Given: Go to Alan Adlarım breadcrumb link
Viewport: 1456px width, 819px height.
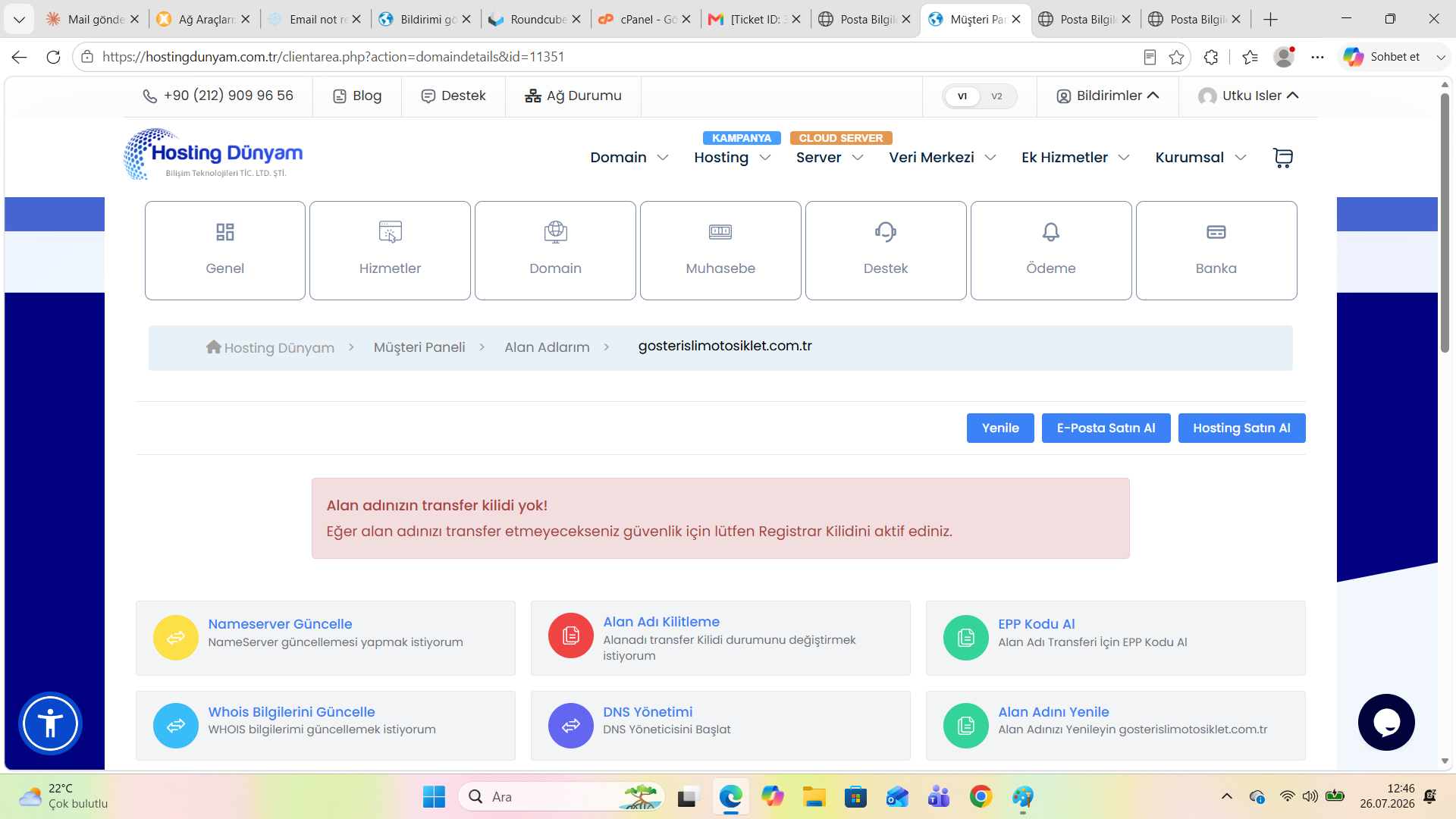Looking at the screenshot, I should pos(547,347).
